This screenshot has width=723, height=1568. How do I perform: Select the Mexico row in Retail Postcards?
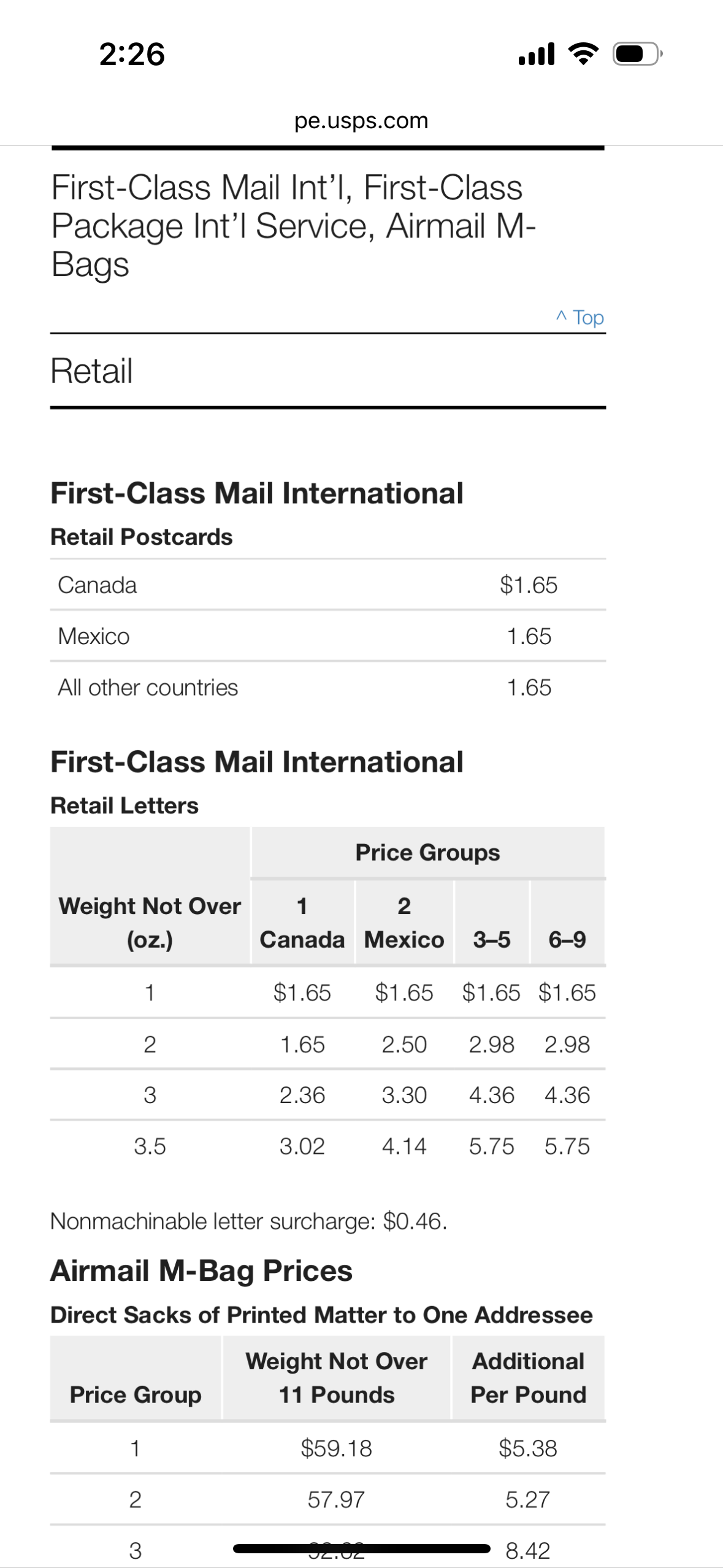328,636
